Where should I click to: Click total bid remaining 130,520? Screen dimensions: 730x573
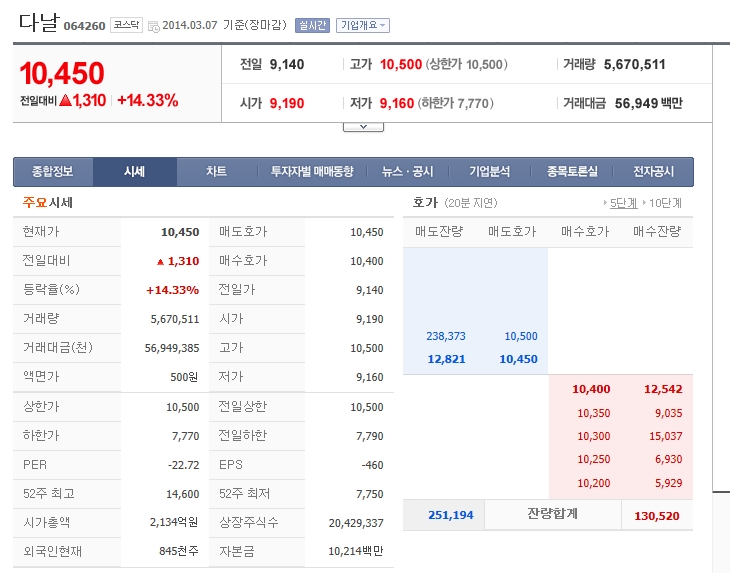[x=656, y=516]
